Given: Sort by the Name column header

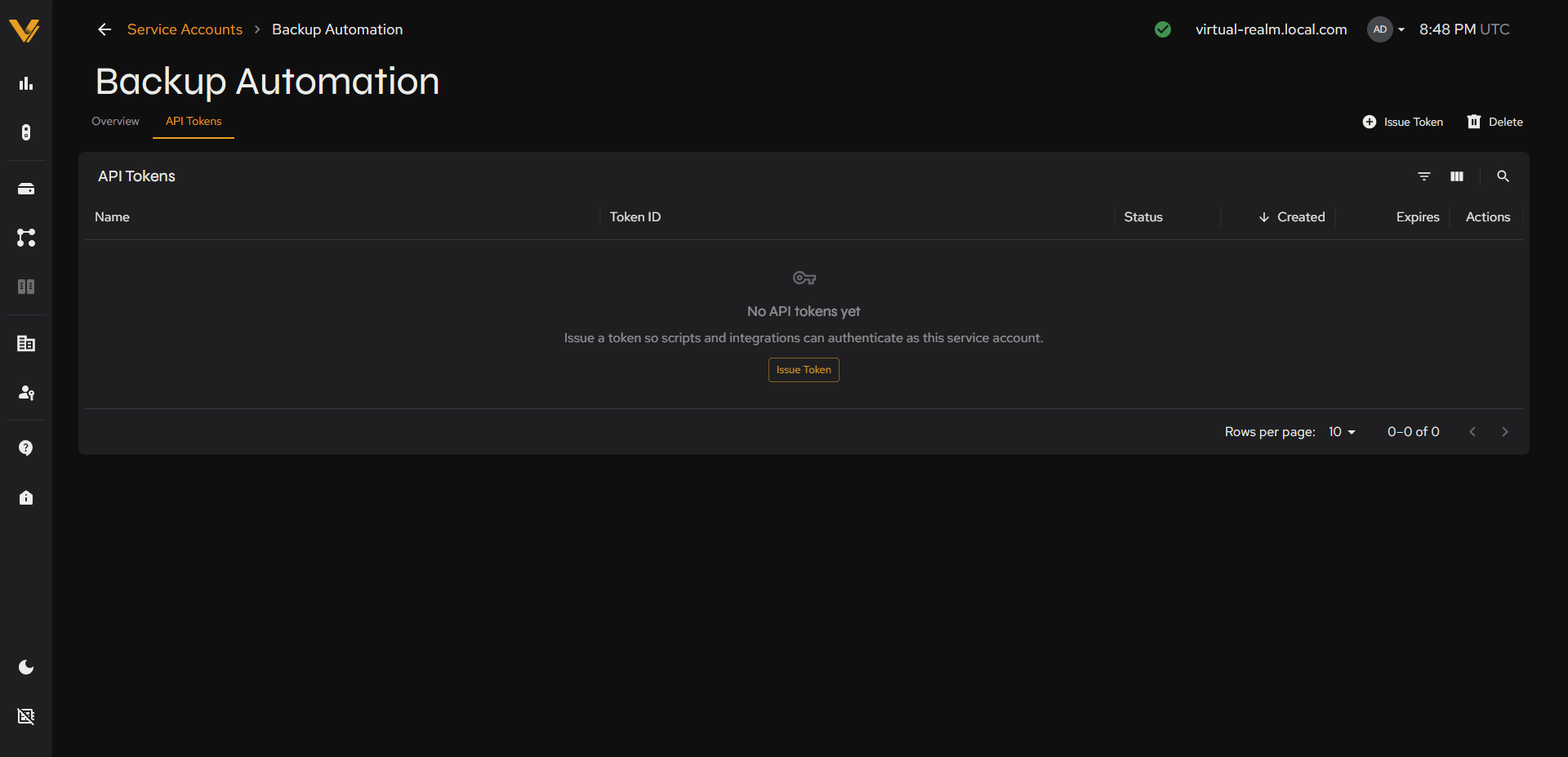Looking at the screenshot, I should pos(112,217).
